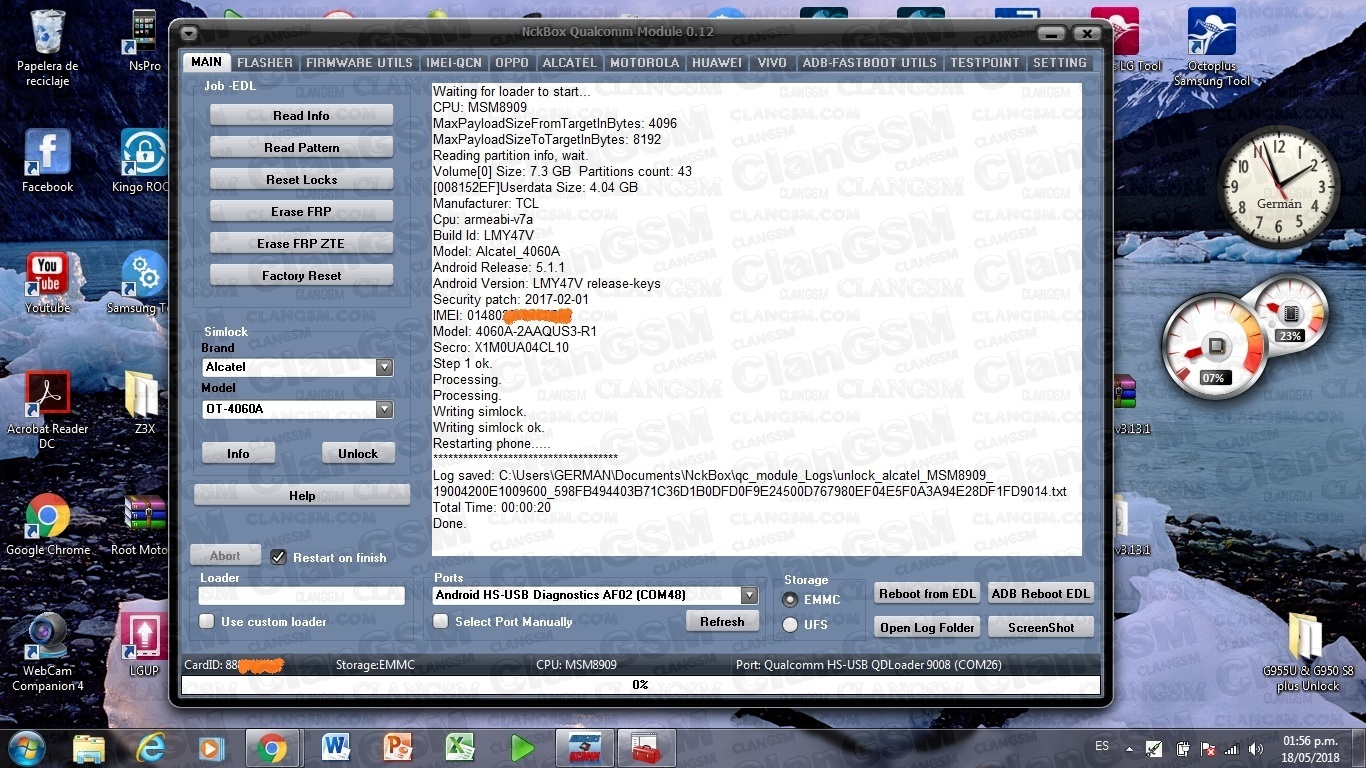This screenshot has height=768, width=1366.
Task: Open Windows Explorer from the taskbar
Action: [89, 748]
